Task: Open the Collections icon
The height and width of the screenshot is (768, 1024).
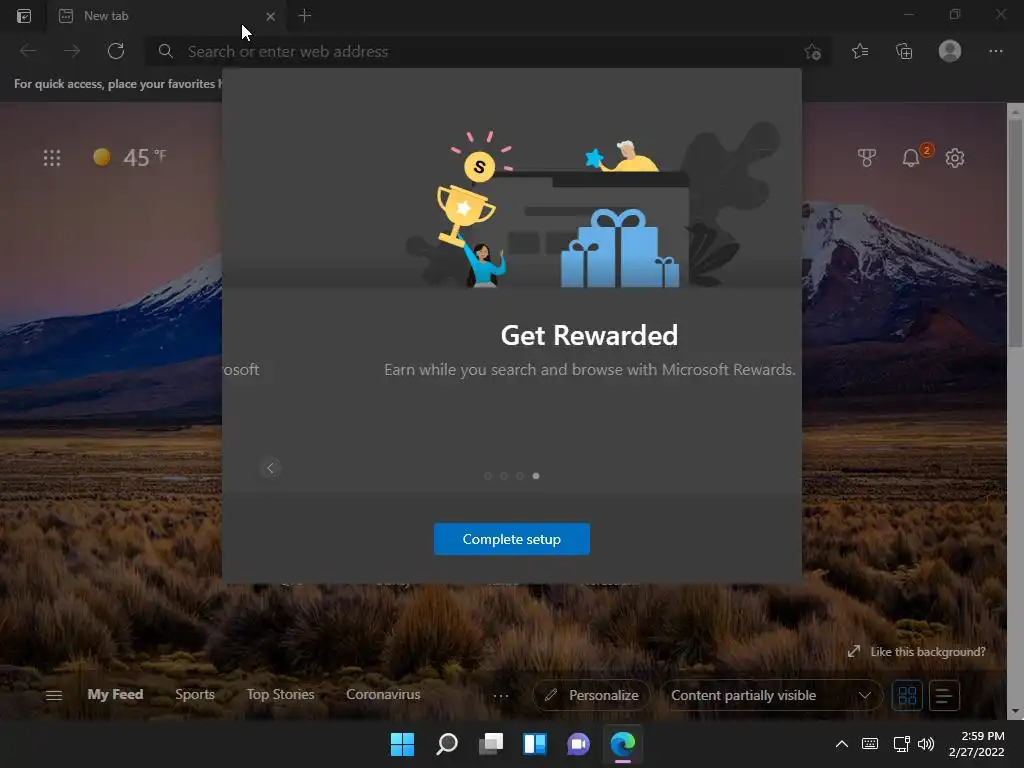Action: pyautogui.click(x=904, y=51)
